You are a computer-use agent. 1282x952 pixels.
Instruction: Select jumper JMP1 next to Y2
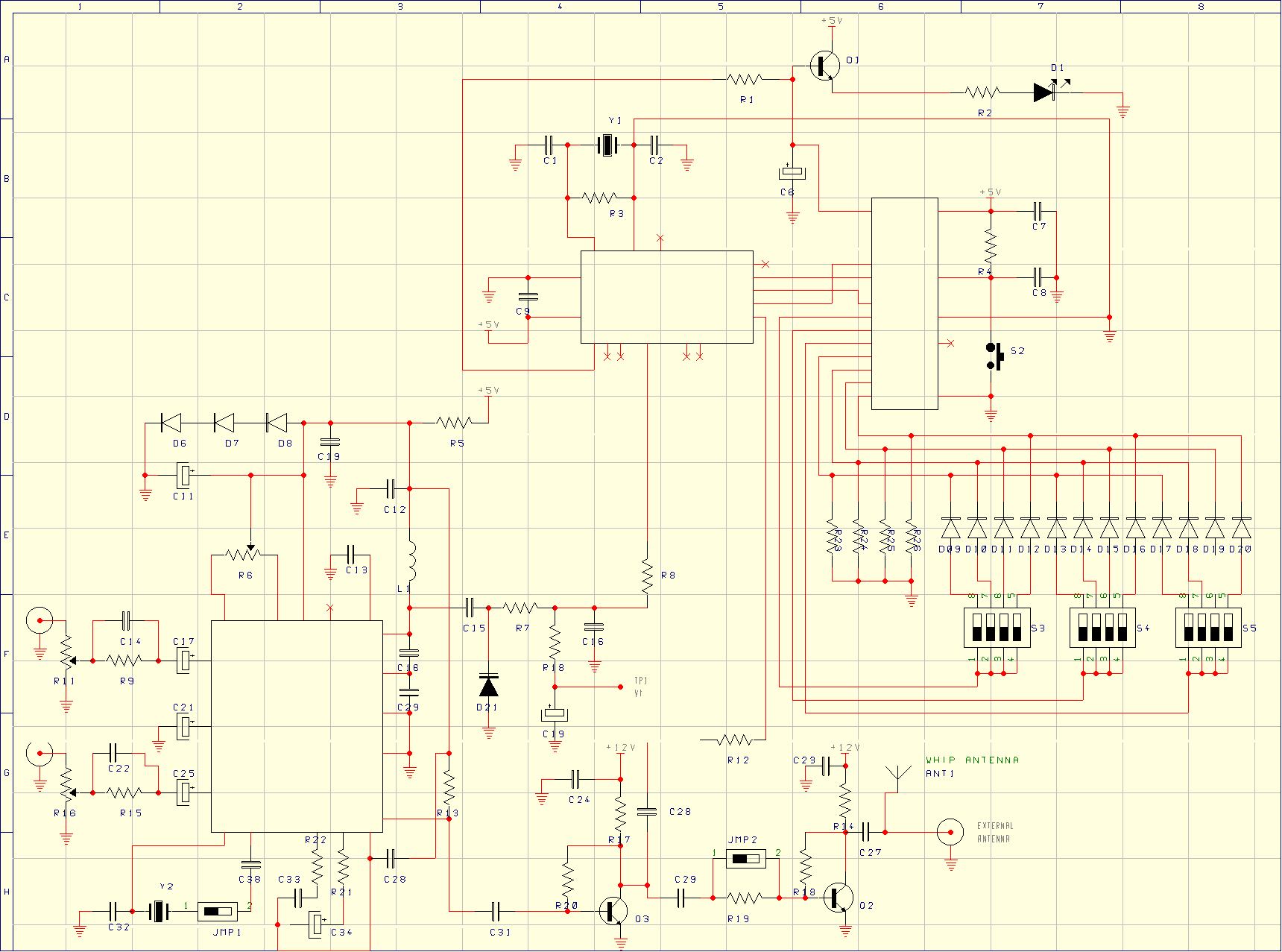216,911
